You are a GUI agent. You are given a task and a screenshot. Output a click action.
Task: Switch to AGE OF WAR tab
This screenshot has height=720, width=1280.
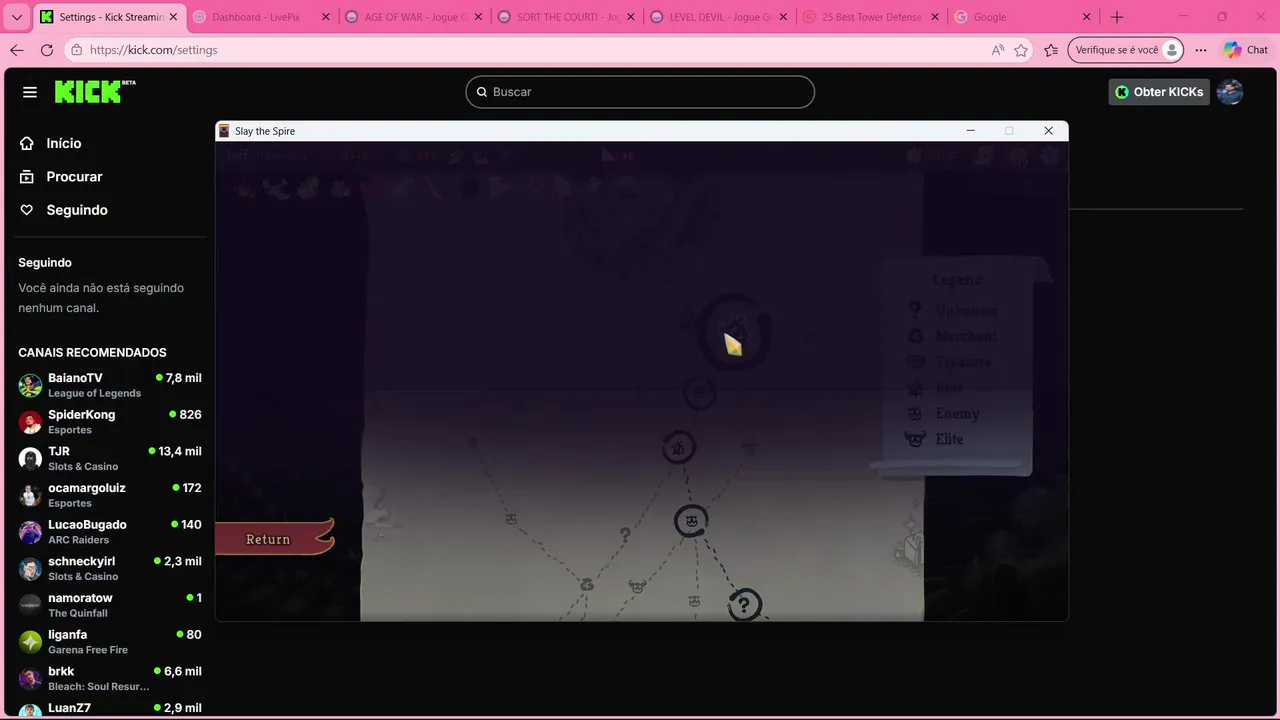pos(414,17)
